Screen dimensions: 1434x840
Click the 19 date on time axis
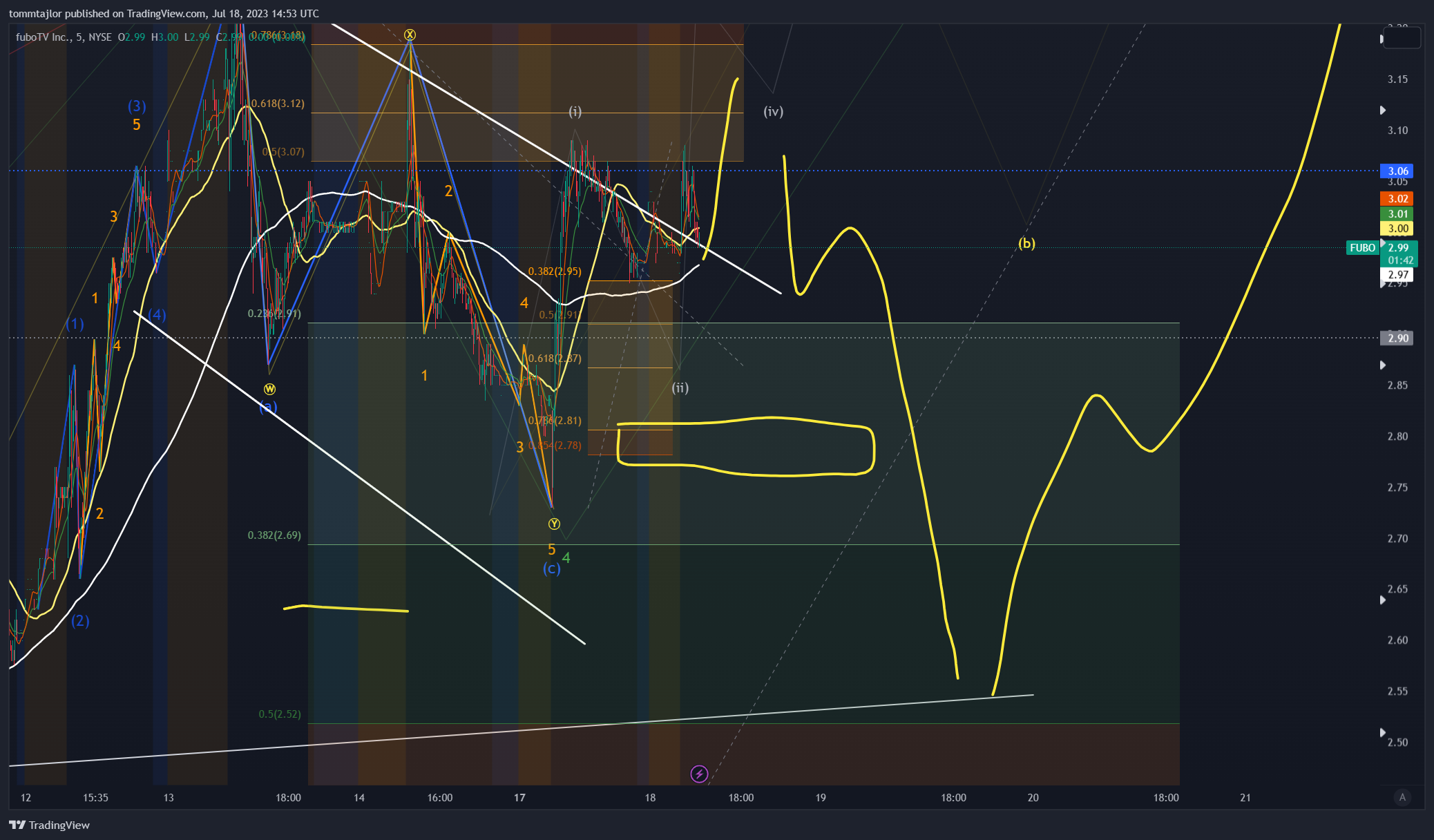click(x=821, y=797)
